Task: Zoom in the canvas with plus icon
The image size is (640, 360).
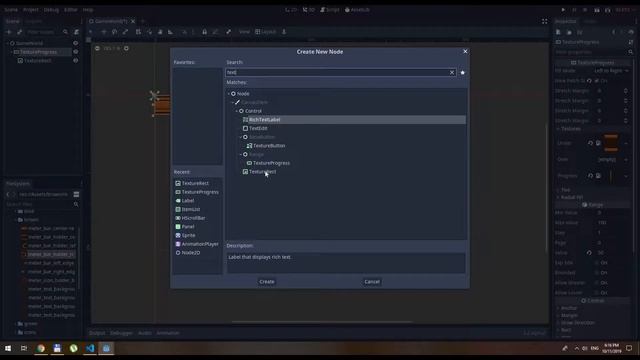Action: tap(126, 48)
